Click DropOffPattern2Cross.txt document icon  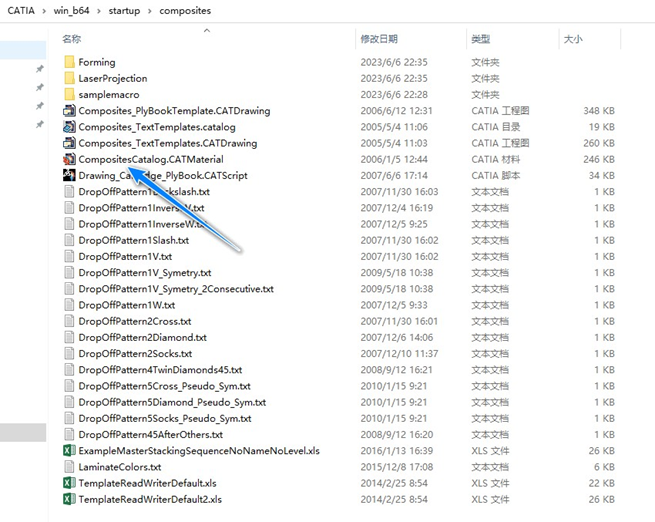(69, 321)
